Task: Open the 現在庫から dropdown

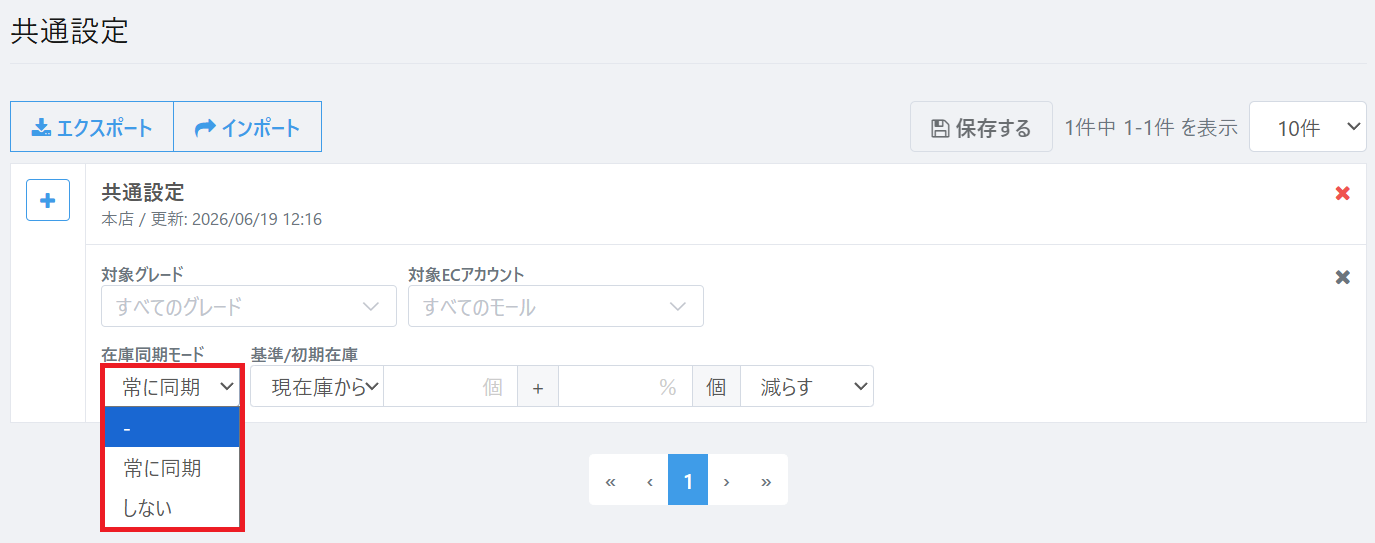Action: click(317, 386)
